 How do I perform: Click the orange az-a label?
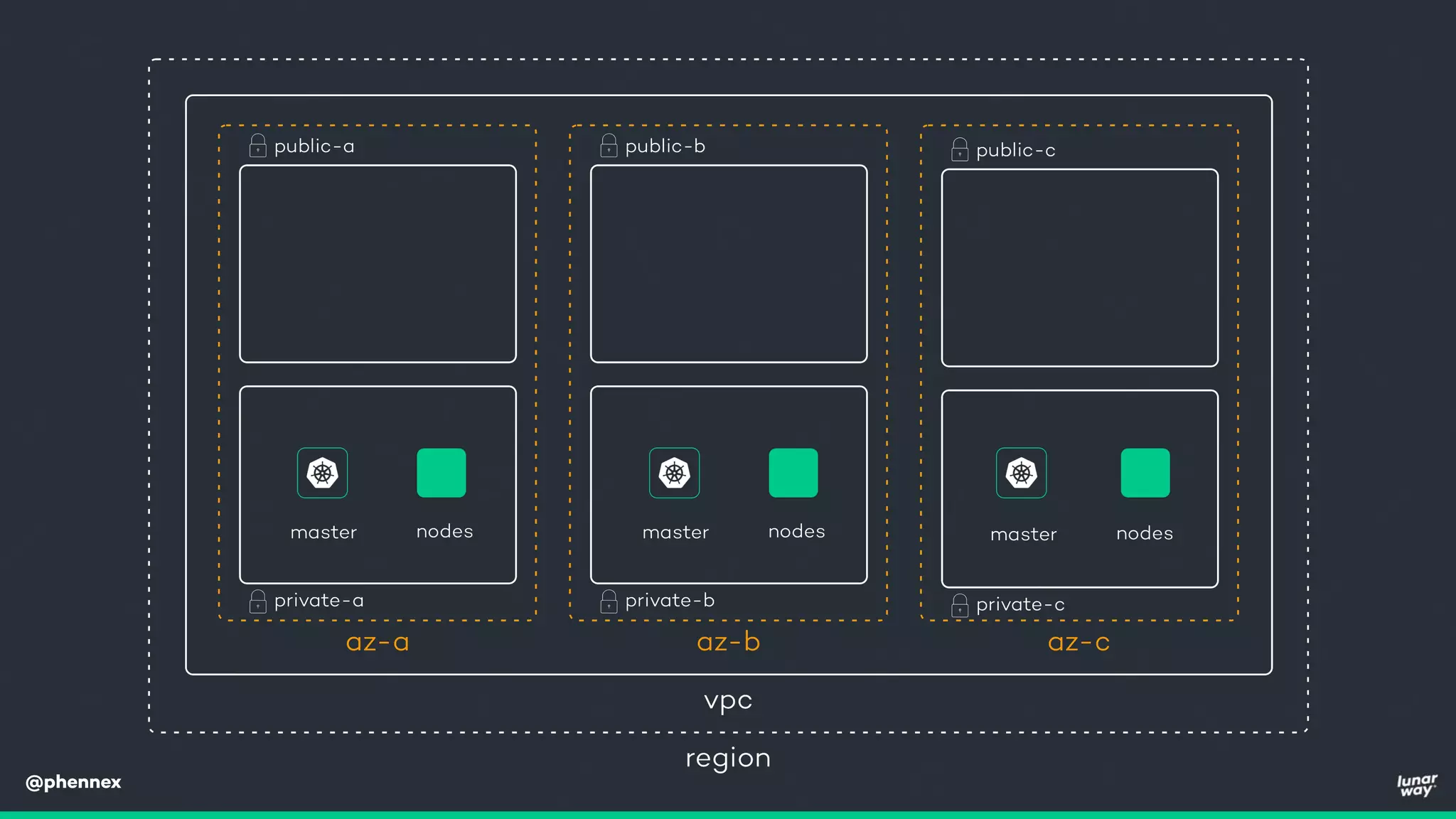pos(378,643)
